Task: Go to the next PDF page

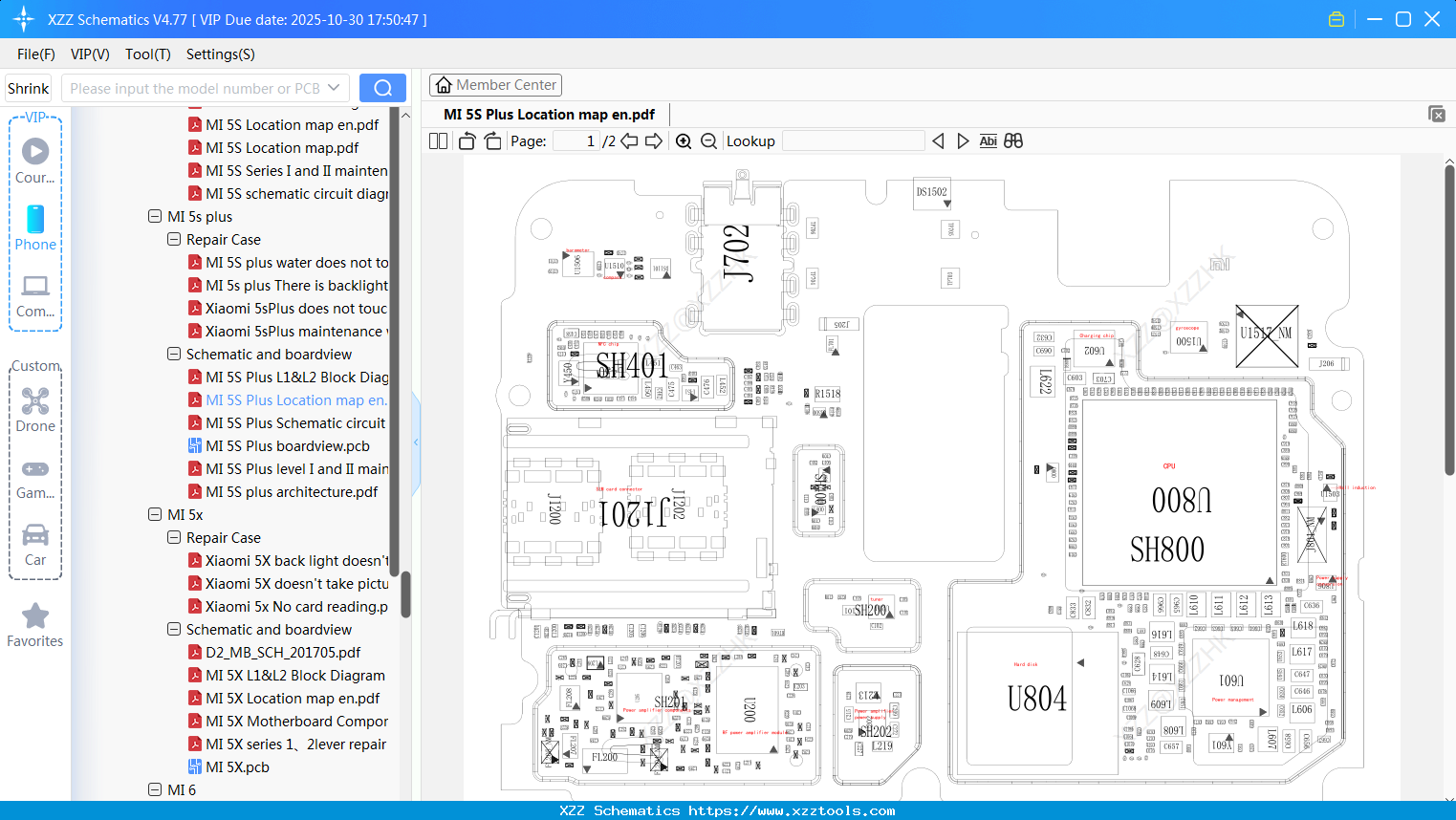Action: (x=654, y=140)
